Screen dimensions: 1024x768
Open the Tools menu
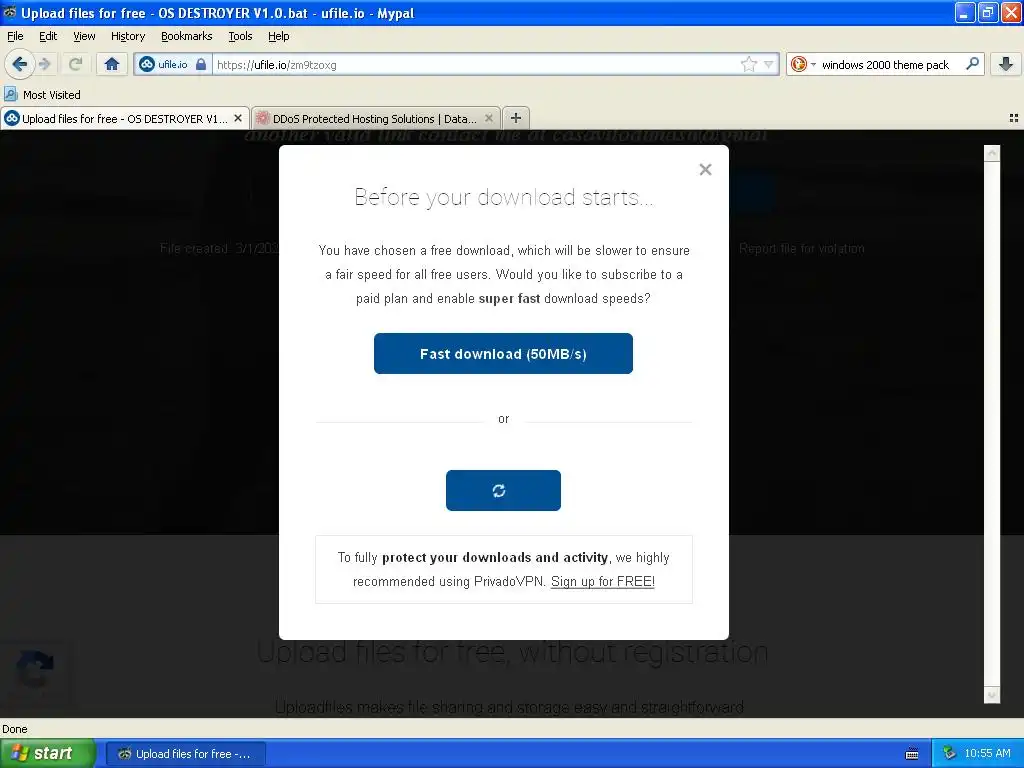click(x=240, y=36)
